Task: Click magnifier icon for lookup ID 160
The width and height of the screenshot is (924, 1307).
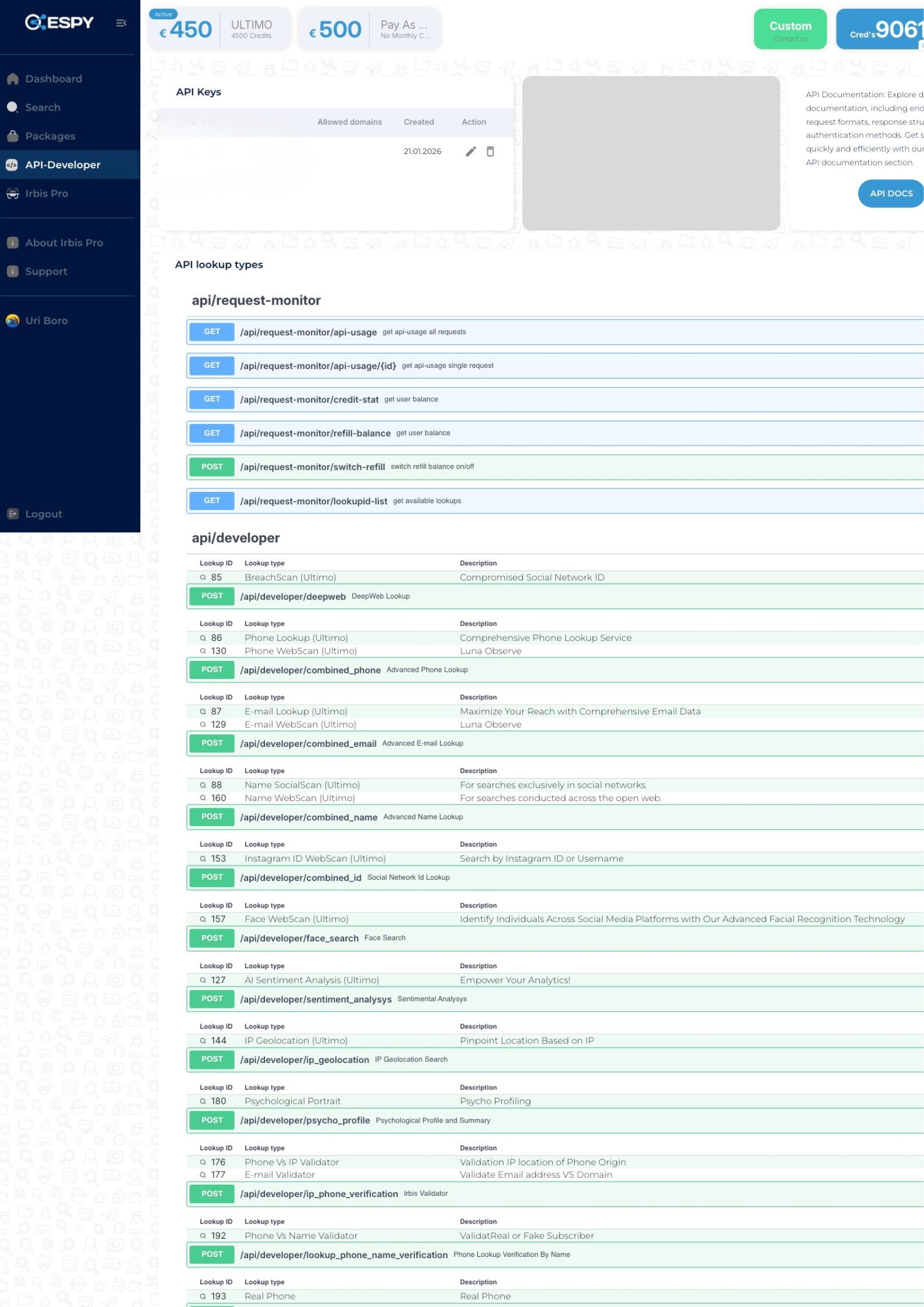Action: [x=203, y=798]
